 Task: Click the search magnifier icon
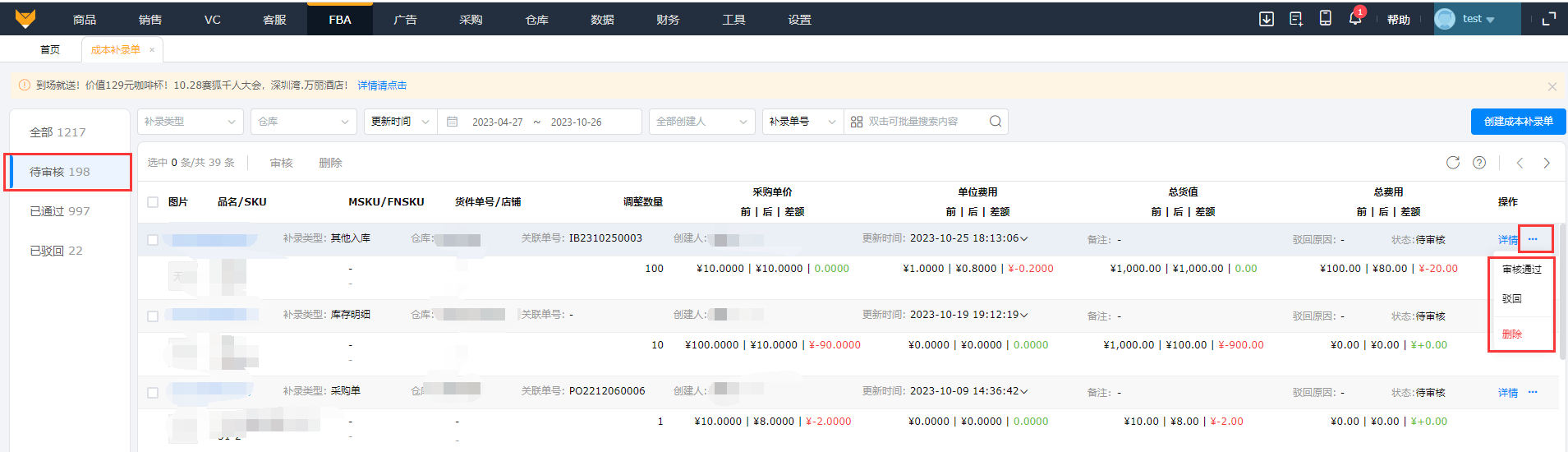tap(996, 122)
